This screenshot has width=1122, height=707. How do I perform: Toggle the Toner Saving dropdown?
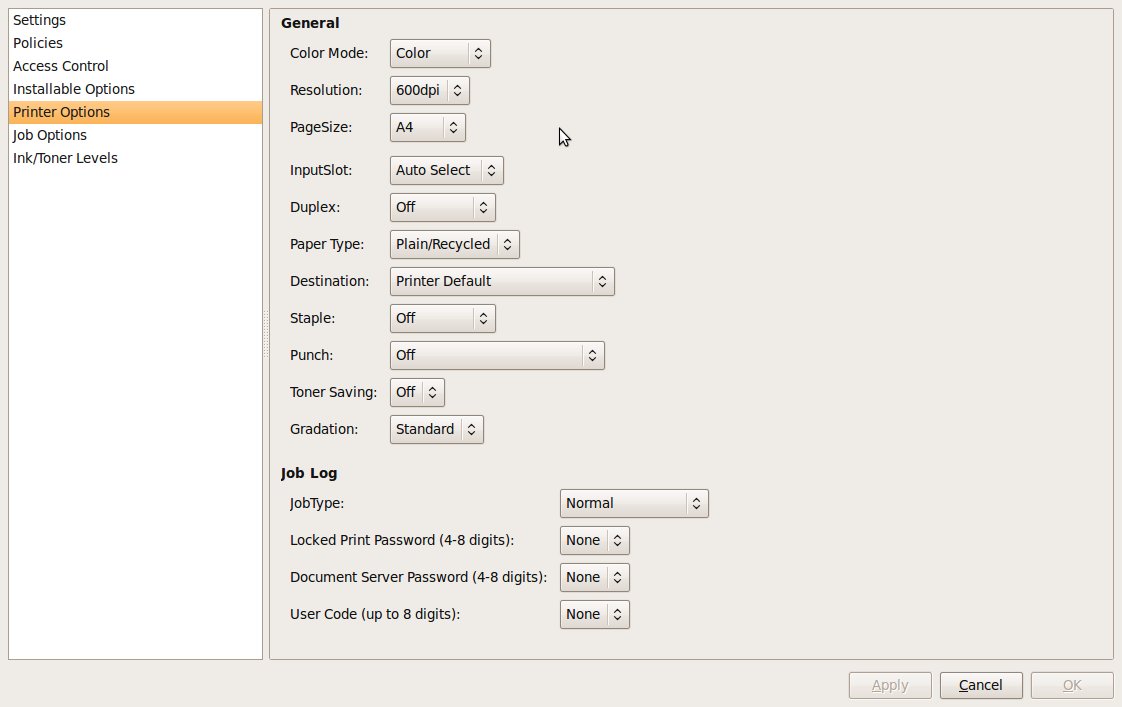pos(417,392)
